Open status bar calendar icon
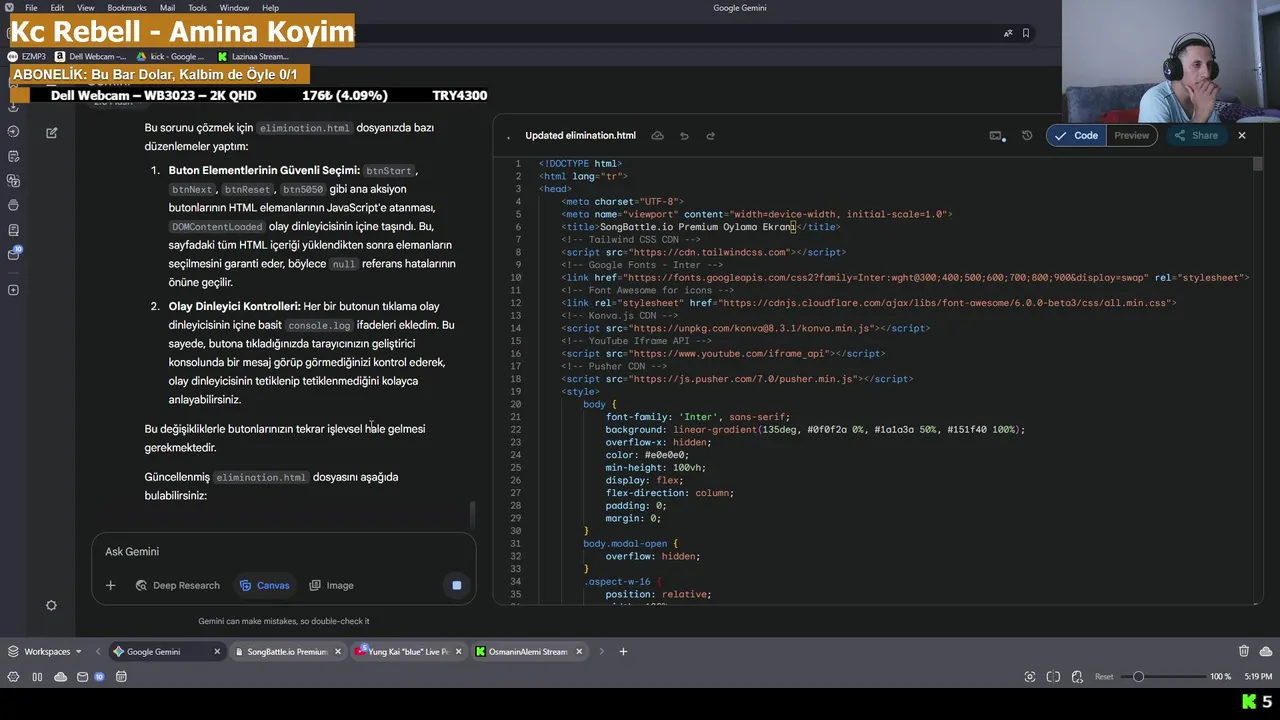 121,677
